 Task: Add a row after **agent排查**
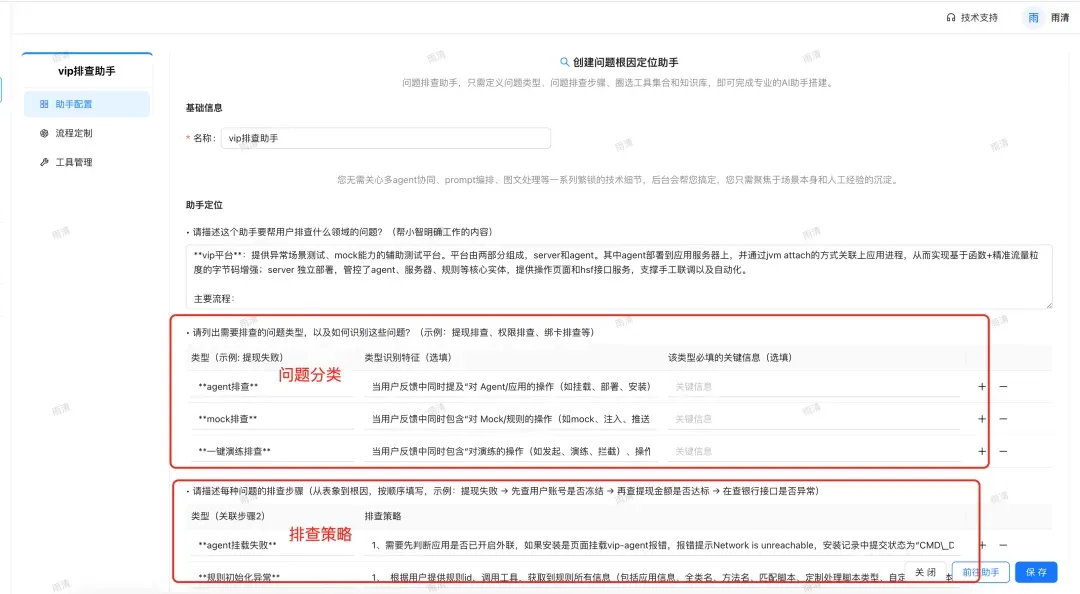982,387
